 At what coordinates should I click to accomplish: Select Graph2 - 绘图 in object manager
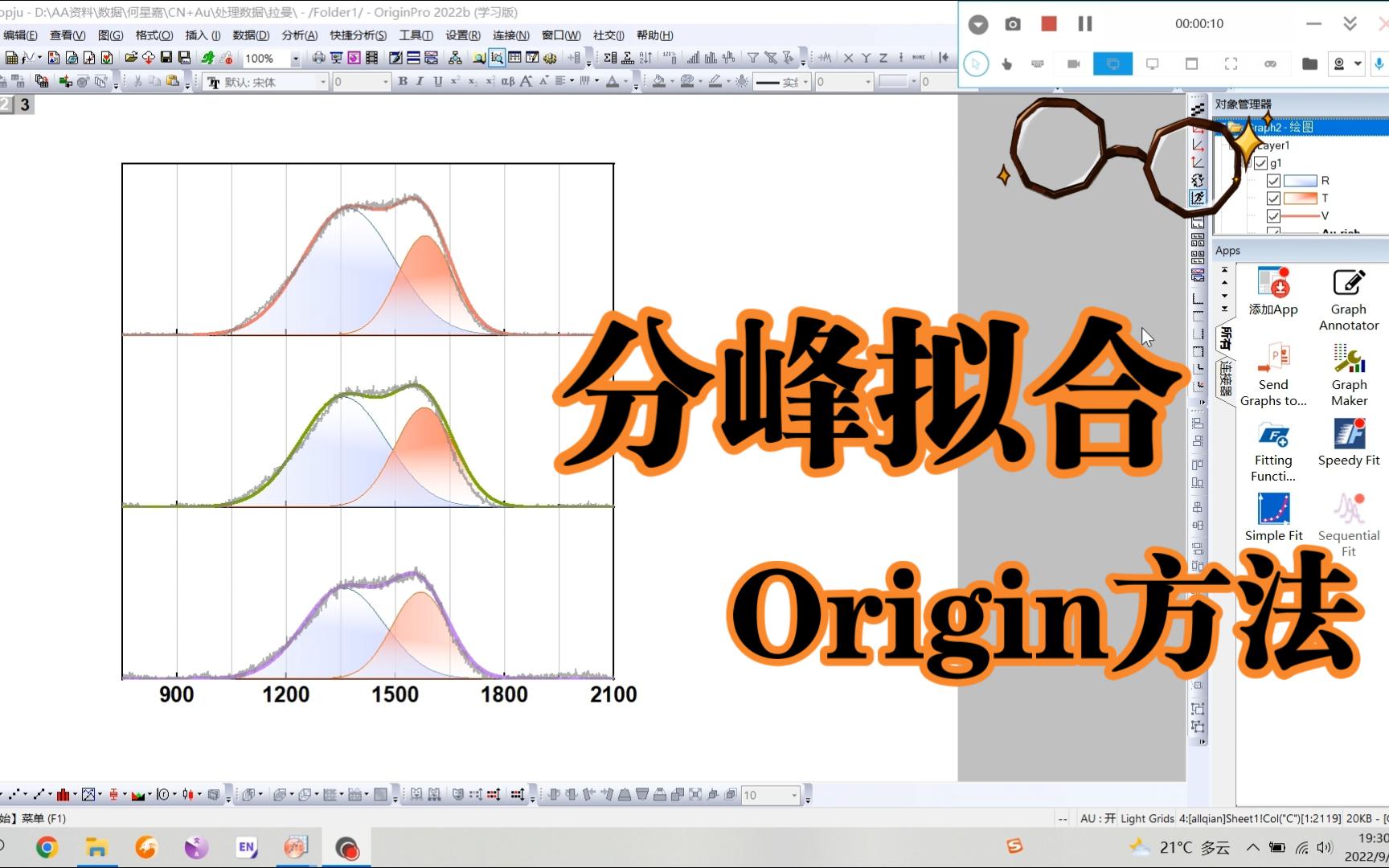(1282, 127)
